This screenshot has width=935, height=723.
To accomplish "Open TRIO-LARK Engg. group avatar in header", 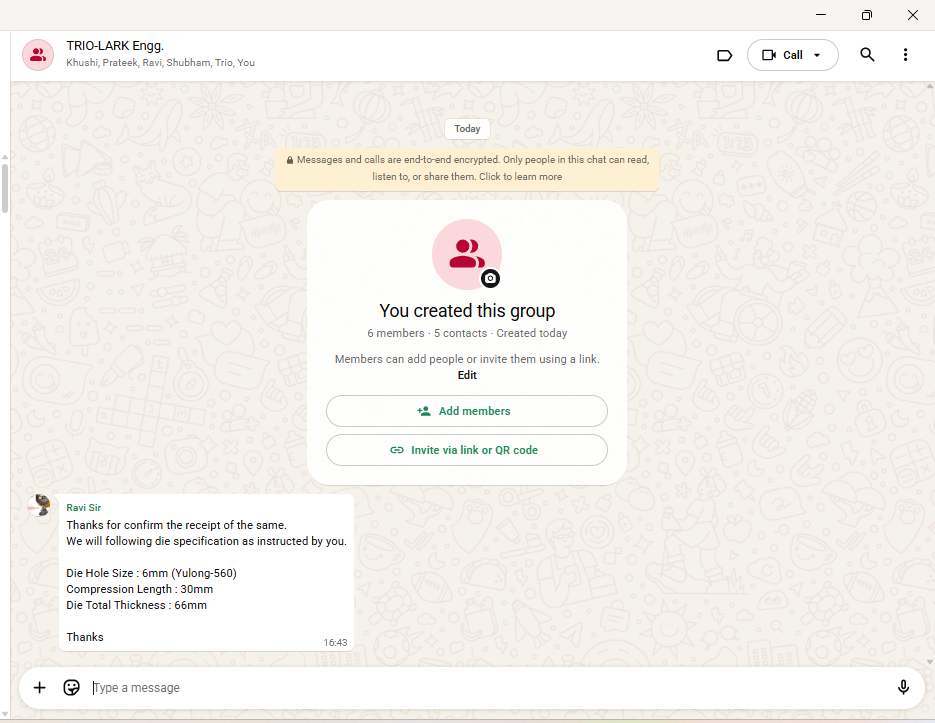I will [x=38, y=55].
